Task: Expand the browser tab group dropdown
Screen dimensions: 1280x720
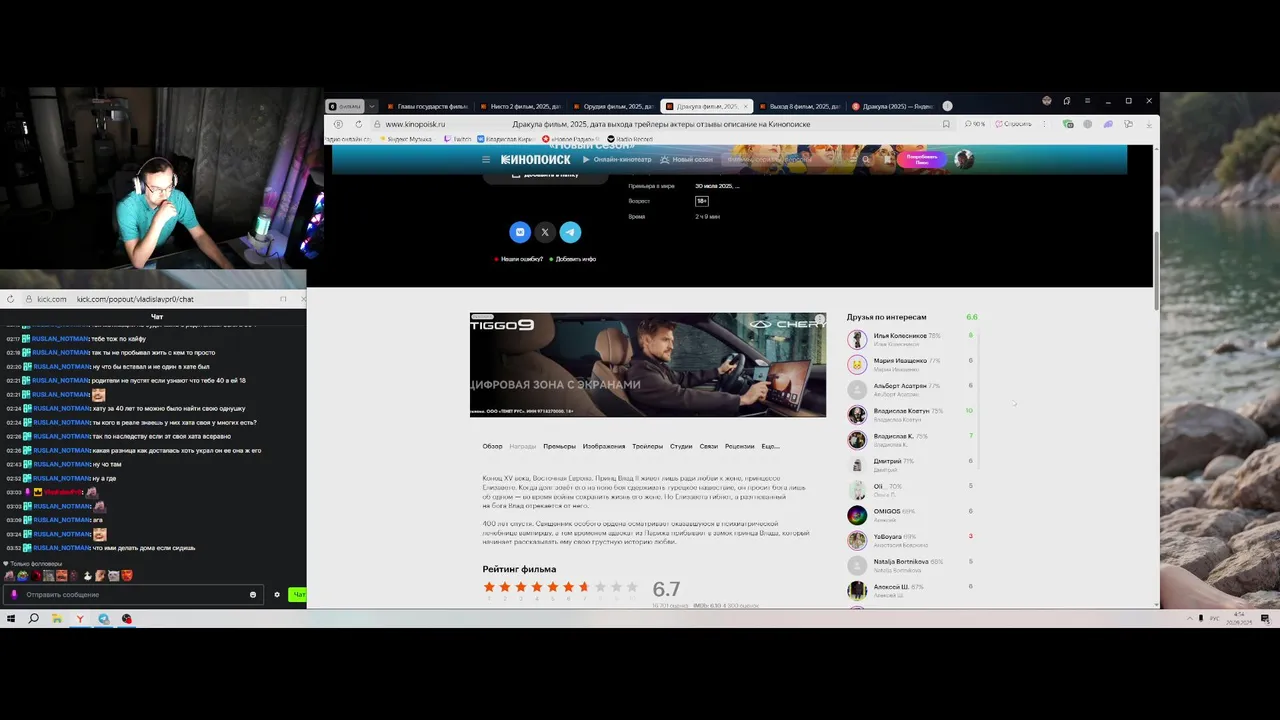Action: (372, 106)
